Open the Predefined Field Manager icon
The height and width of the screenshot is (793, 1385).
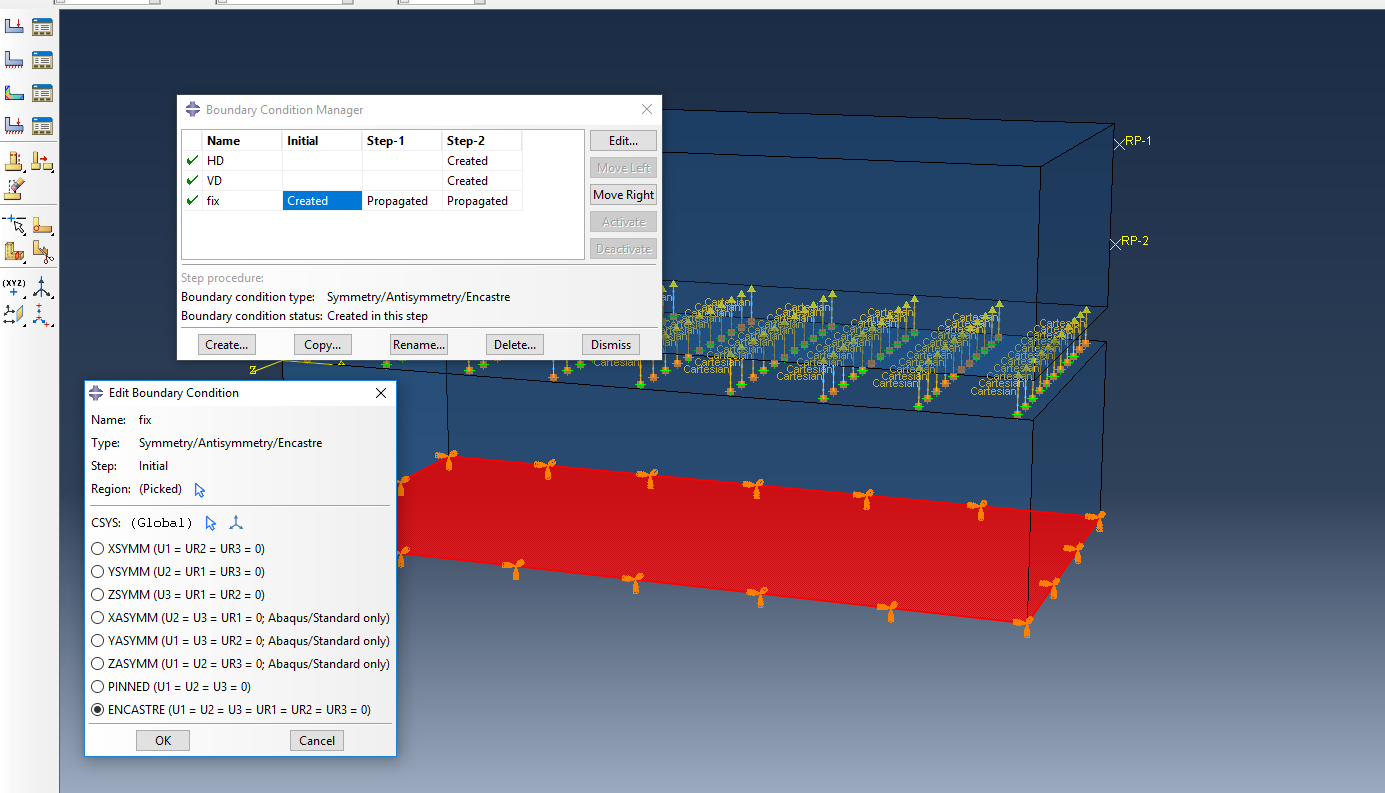coord(42,92)
